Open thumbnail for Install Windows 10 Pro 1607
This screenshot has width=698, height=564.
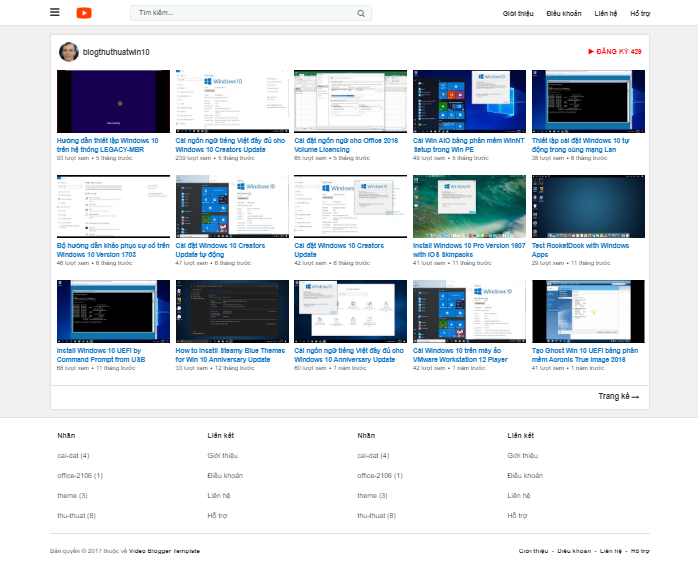(x=469, y=206)
